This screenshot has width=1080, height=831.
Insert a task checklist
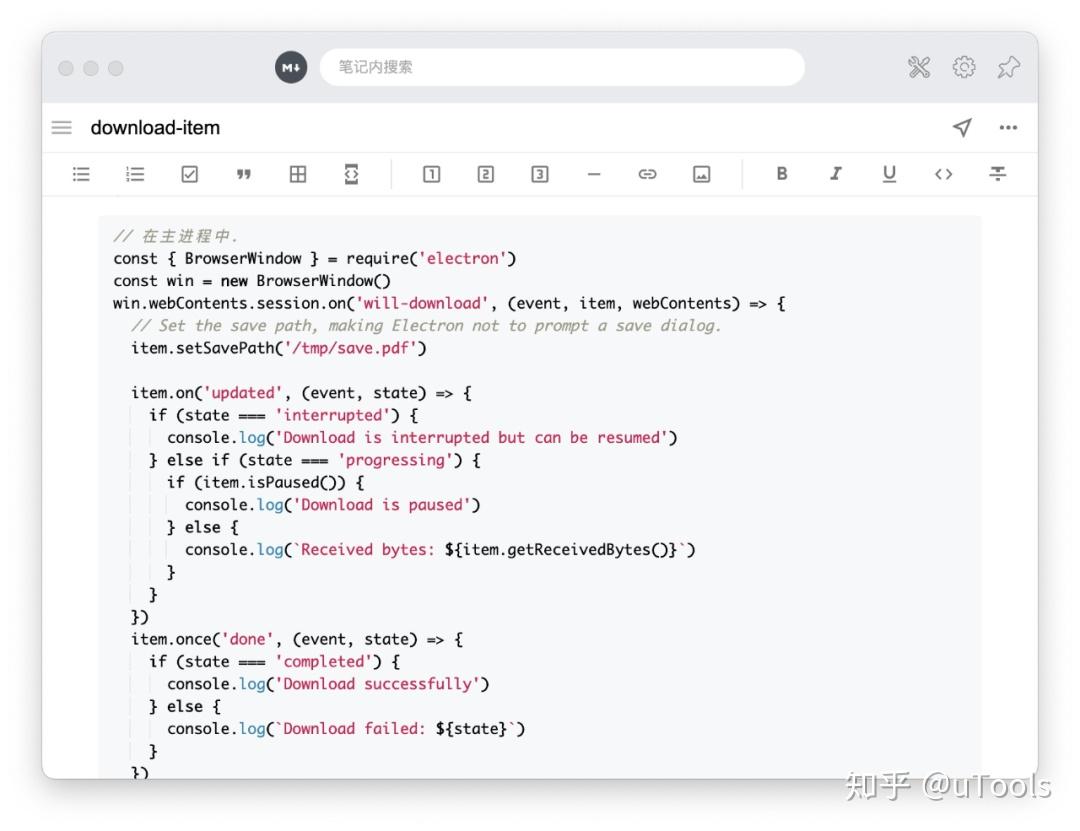coord(189,173)
